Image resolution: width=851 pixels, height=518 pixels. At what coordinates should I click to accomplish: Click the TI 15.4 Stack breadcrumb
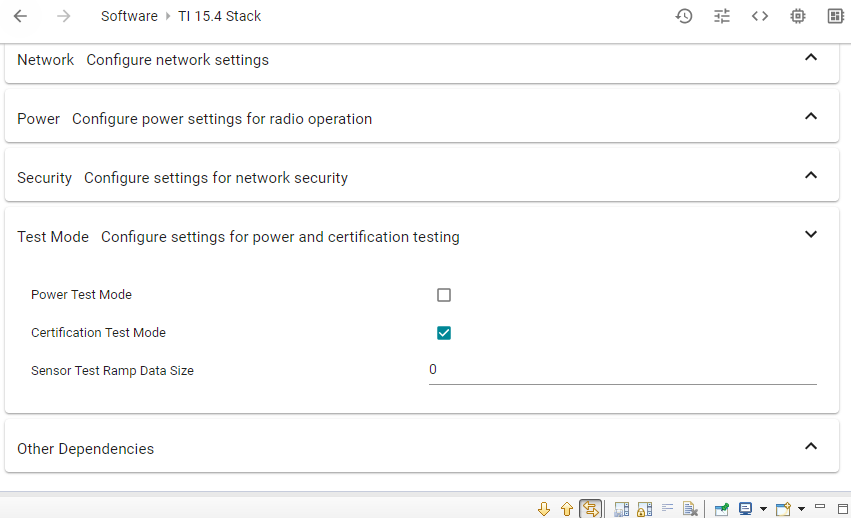click(x=219, y=16)
